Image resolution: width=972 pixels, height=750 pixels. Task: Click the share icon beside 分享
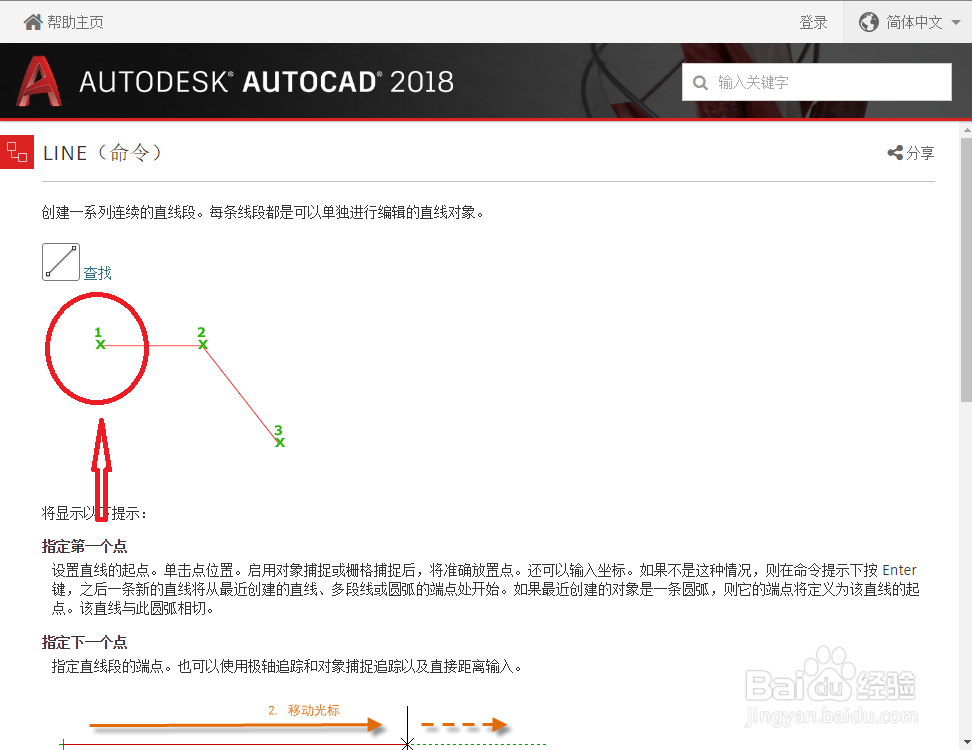tap(895, 152)
